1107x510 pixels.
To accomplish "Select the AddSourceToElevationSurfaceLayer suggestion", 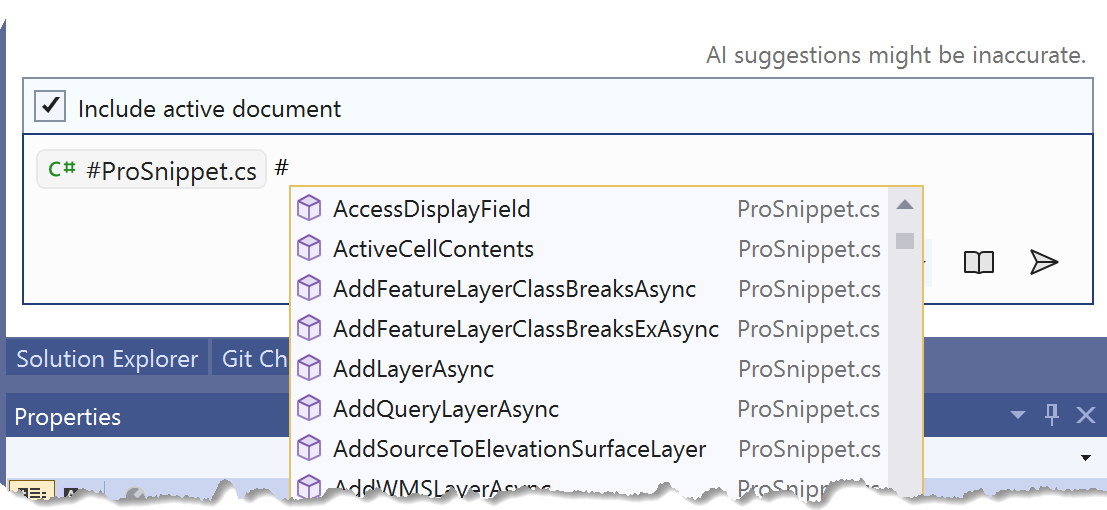I will 519,449.
